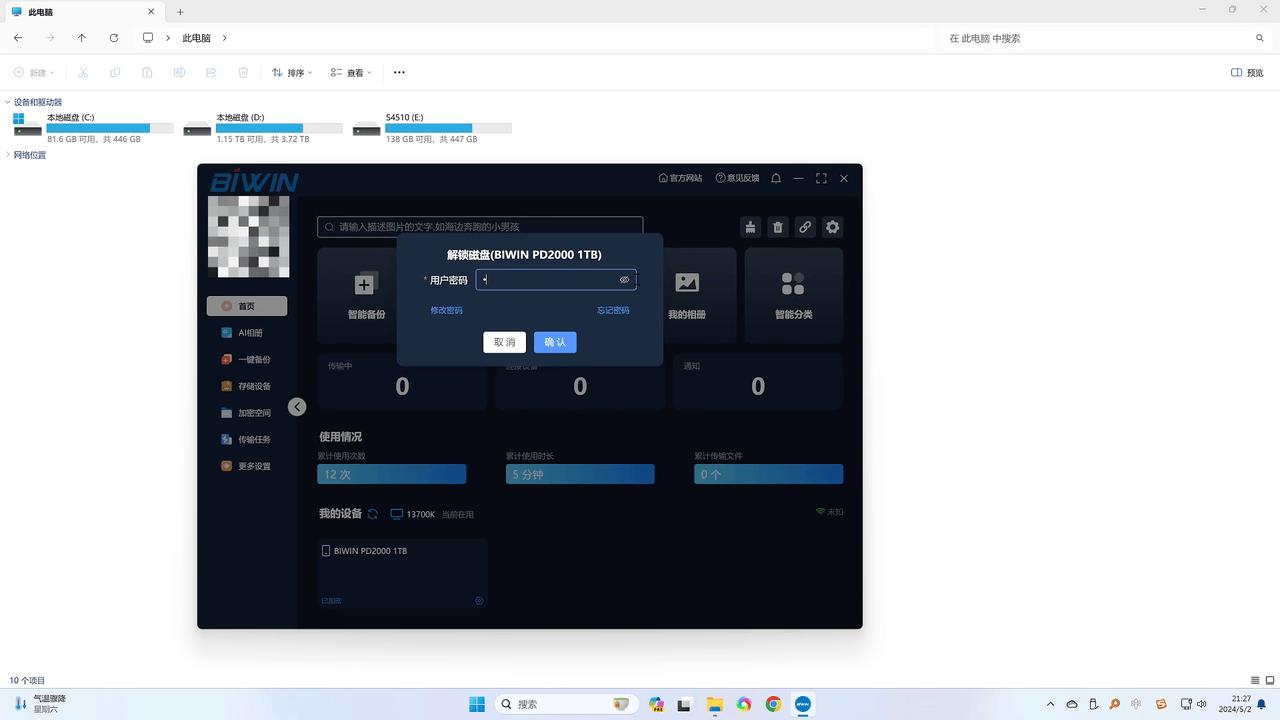This screenshot has width=1280, height=720.
Task: Collapse the BIWIN sidebar with the arrow chevron
Action: click(x=297, y=407)
